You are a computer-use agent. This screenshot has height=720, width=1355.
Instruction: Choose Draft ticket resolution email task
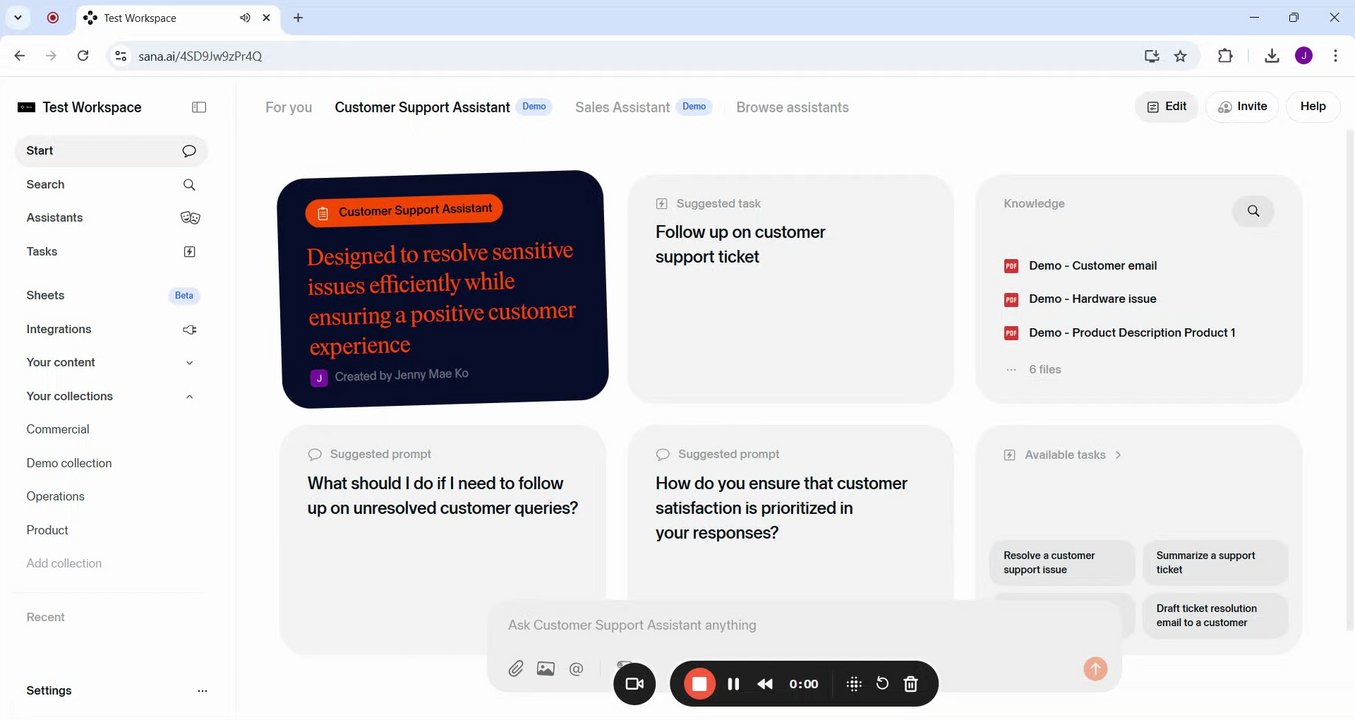(1215, 616)
